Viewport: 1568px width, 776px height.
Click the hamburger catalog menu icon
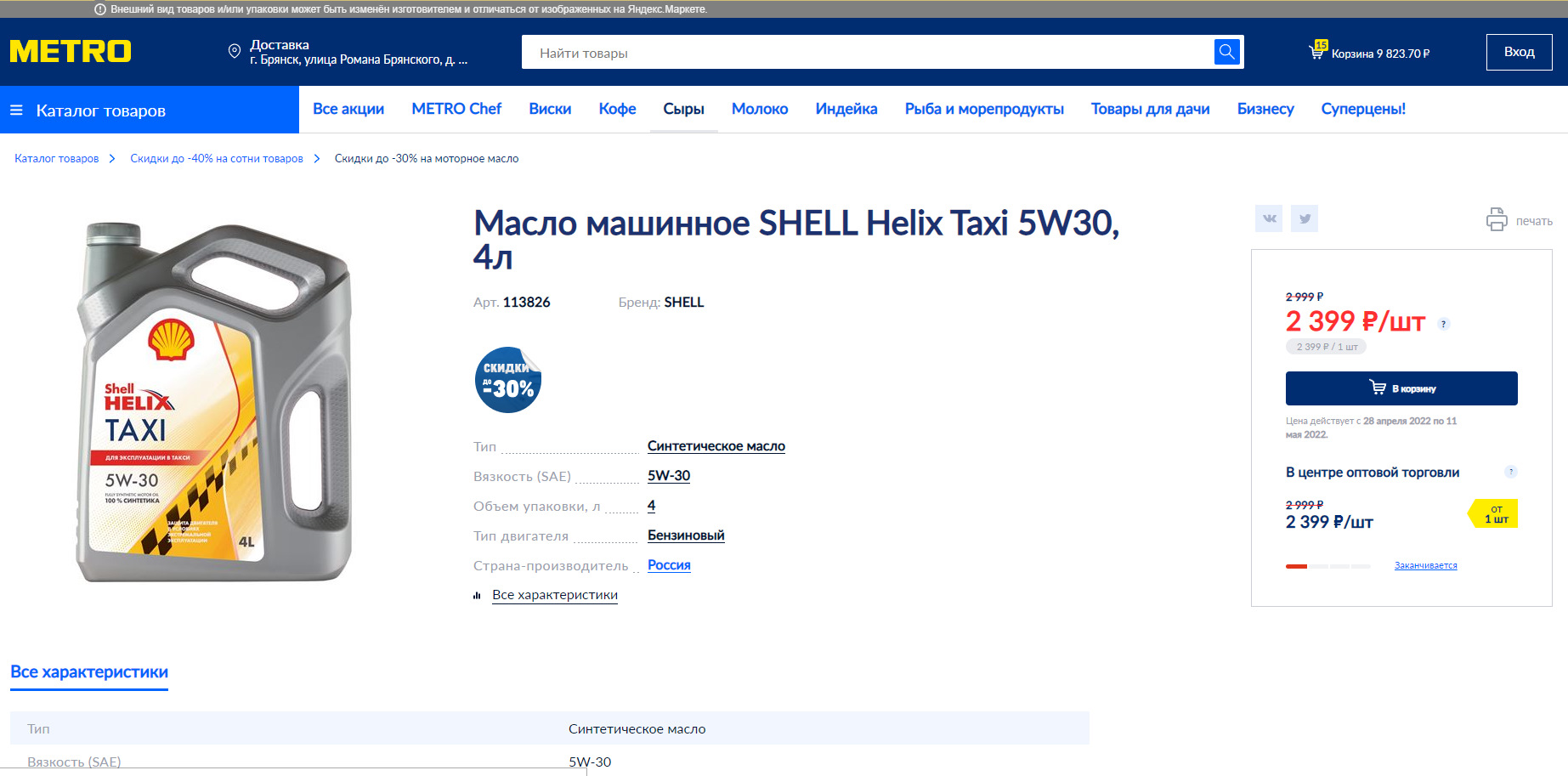tap(16, 110)
